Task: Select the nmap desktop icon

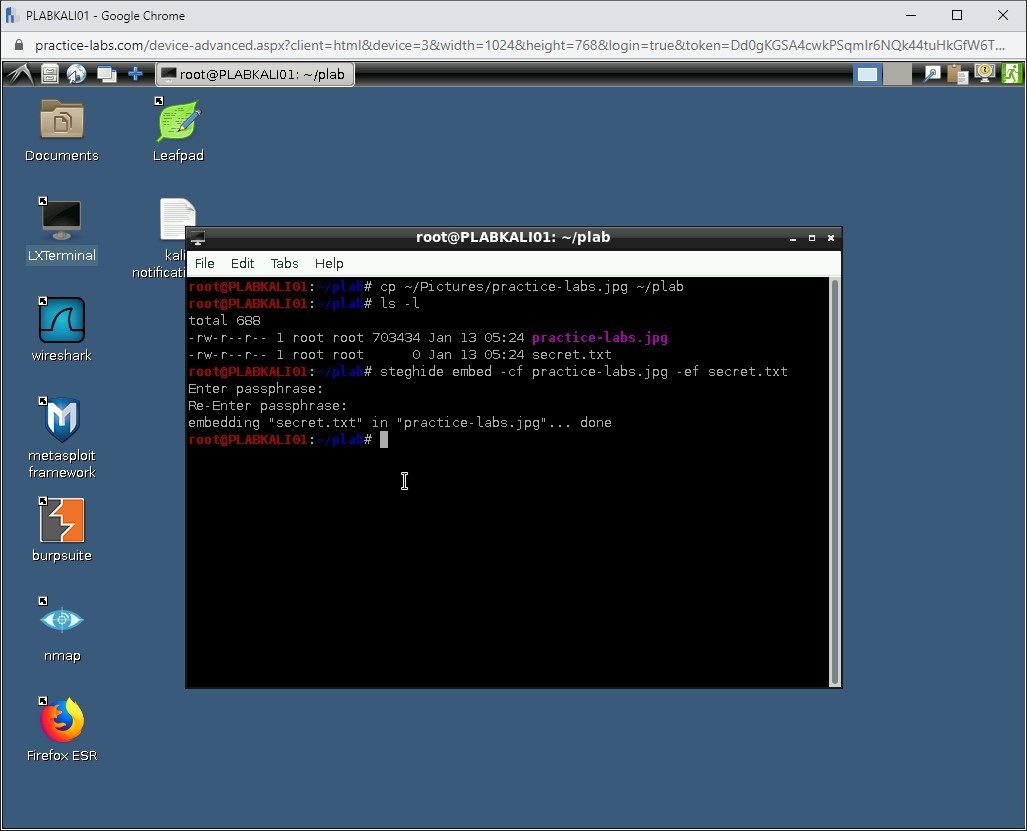Action: tap(62, 630)
